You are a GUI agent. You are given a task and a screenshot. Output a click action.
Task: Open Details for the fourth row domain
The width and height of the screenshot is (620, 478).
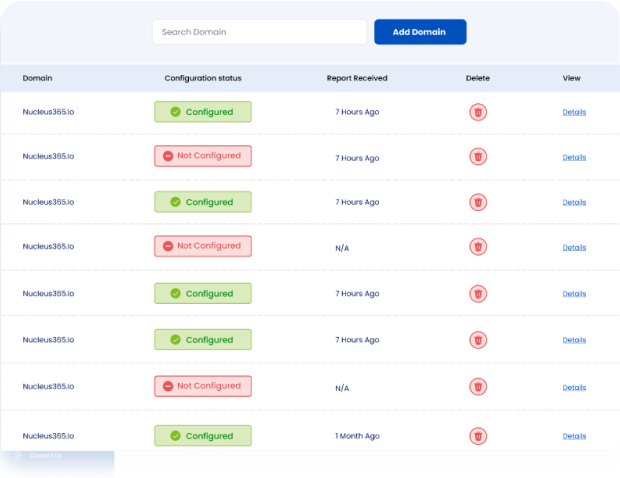pos(574,247)
